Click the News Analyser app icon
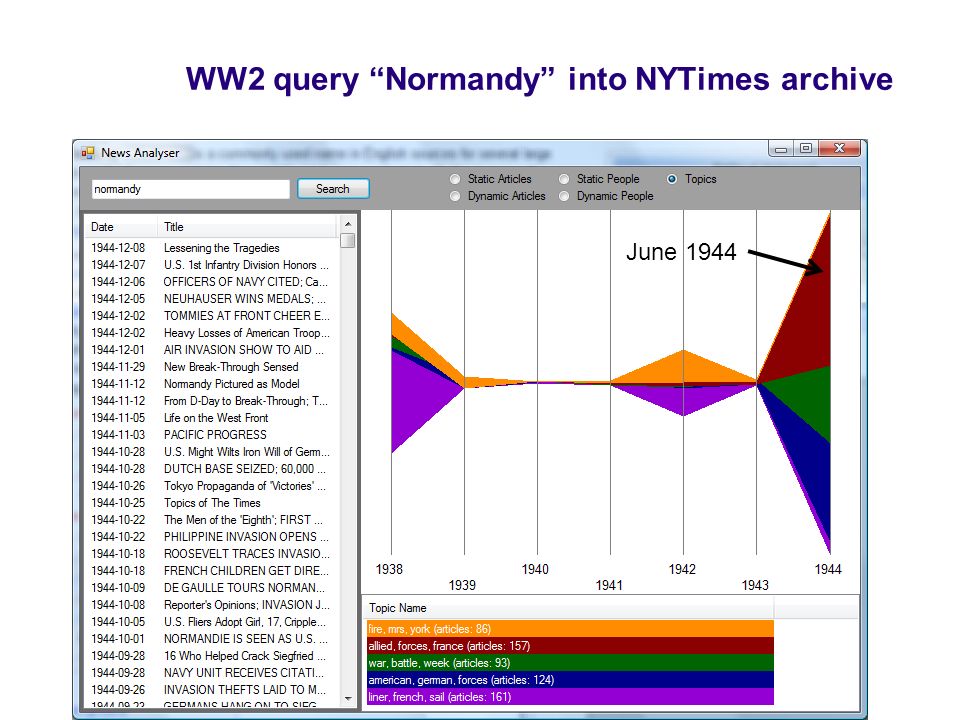 tap(88, 152)
